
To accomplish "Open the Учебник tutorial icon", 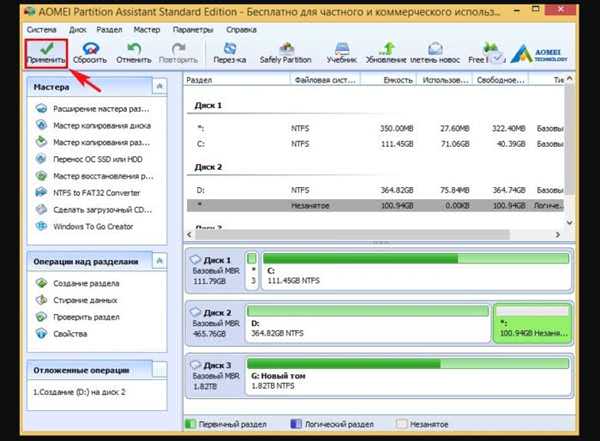I will pos(342,53).
